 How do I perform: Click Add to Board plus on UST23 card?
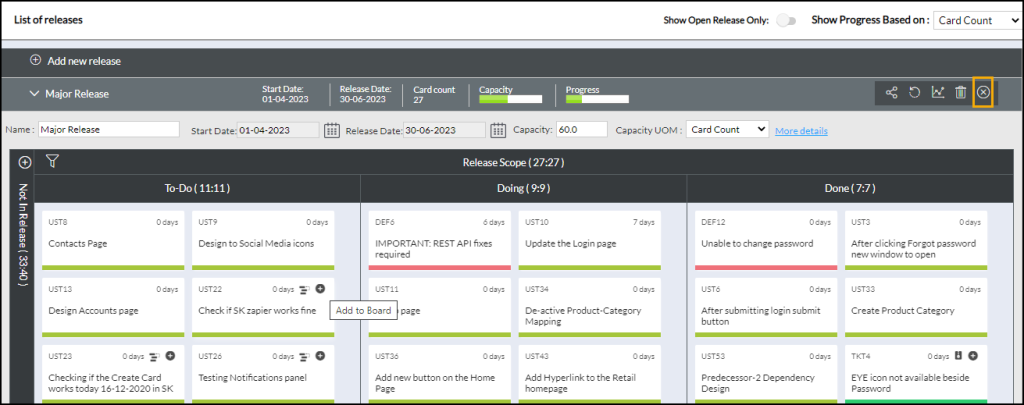tap(170, 355)
